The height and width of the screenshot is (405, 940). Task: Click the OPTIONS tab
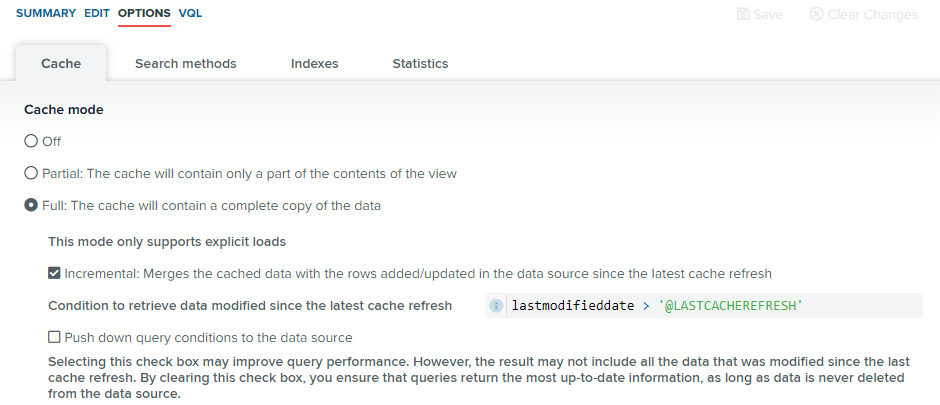click(144, 13)
